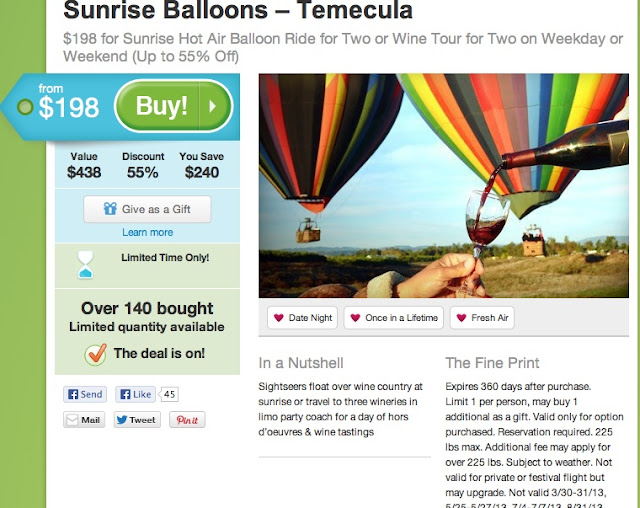Share the deal by Mail
Viewport: 640px width, 508px height.
pyautogui.click(x=85, y=420)
